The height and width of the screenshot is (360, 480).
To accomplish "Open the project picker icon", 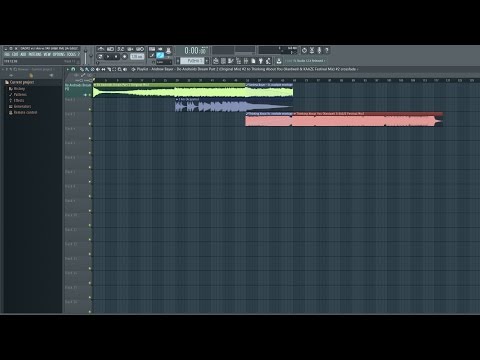I will 253,61.
